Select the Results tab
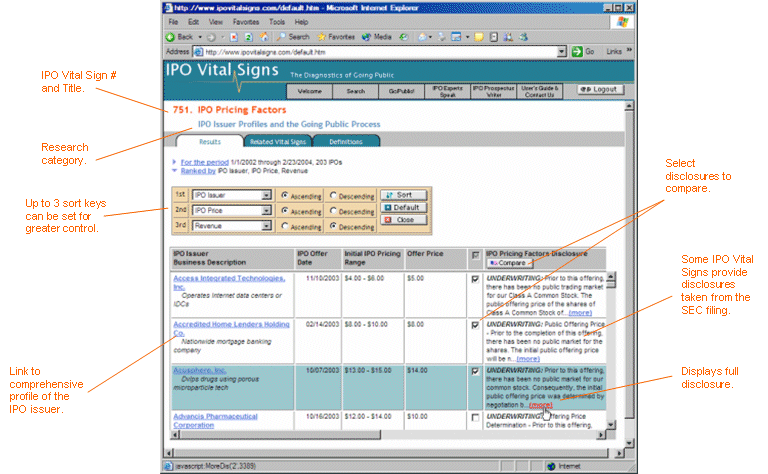This screenshot has height=474, width=768. coord(210,142)
